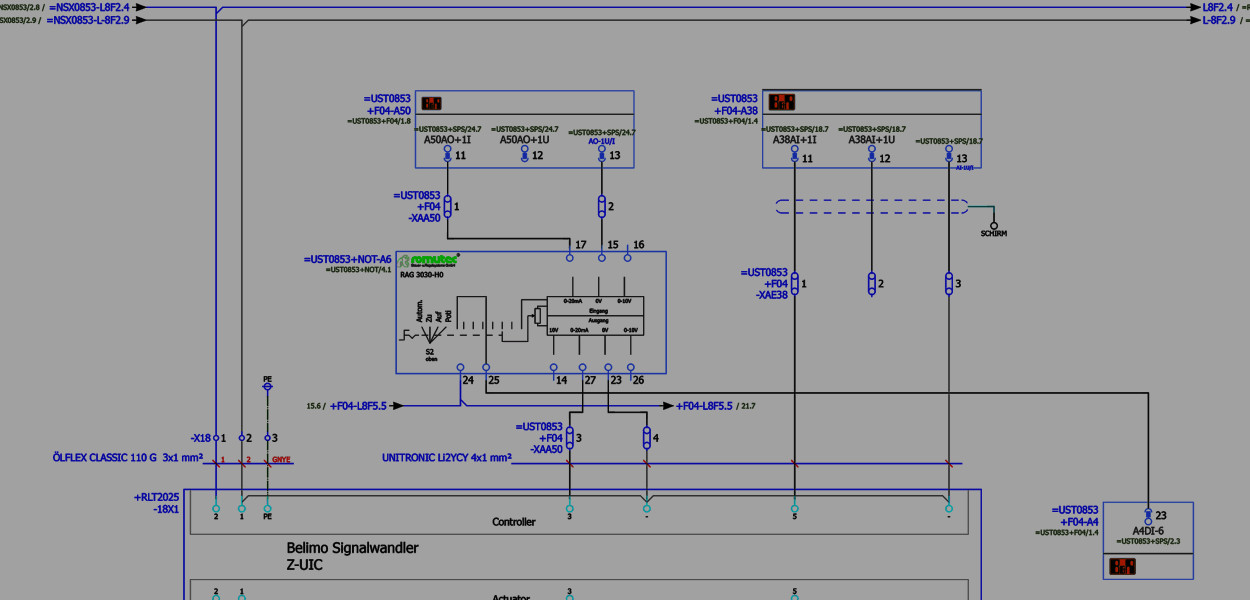Click connection point 17 on the RAG device
The height and width of the screenshot is (600, 1250).
click(570, 257)
